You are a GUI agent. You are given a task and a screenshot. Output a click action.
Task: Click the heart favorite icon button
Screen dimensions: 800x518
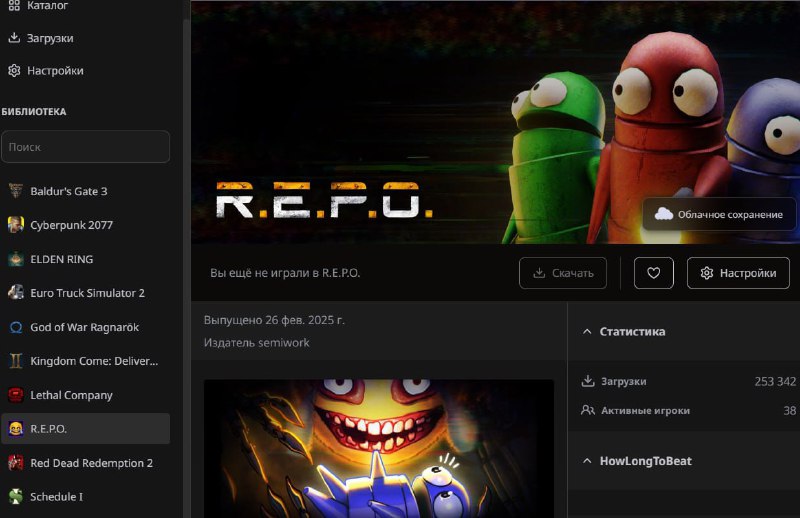click(653, 273)
